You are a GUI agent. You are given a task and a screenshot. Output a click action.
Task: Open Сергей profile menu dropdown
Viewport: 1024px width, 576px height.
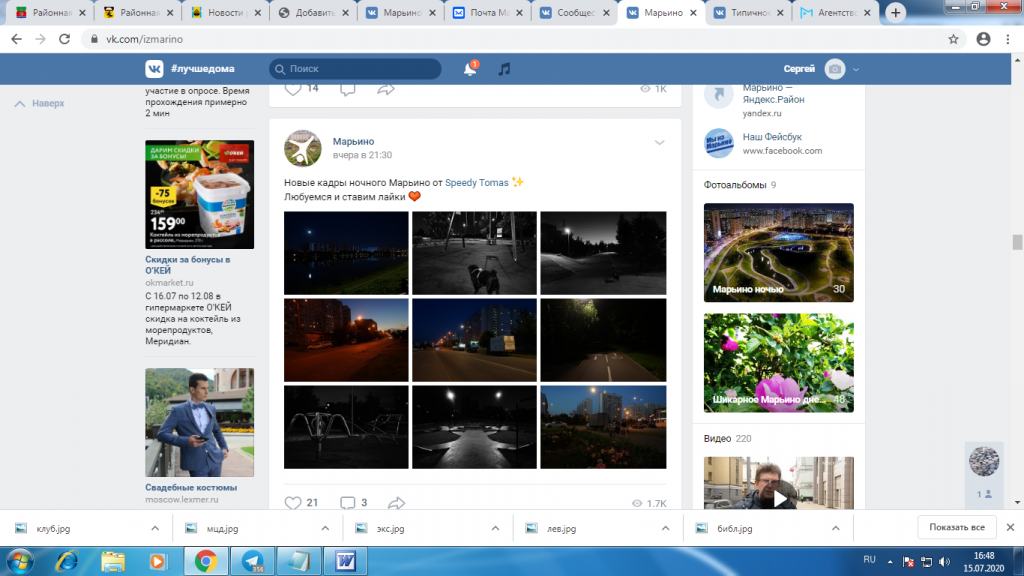(856, 69)
